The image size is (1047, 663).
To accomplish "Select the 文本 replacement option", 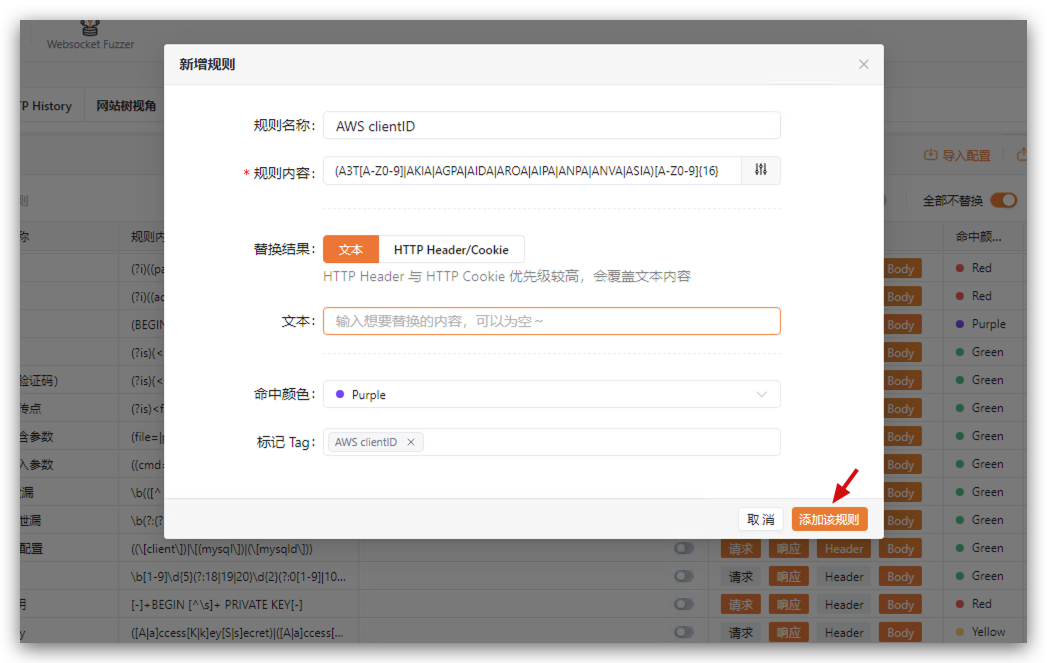I will click(x=350, y=250).
